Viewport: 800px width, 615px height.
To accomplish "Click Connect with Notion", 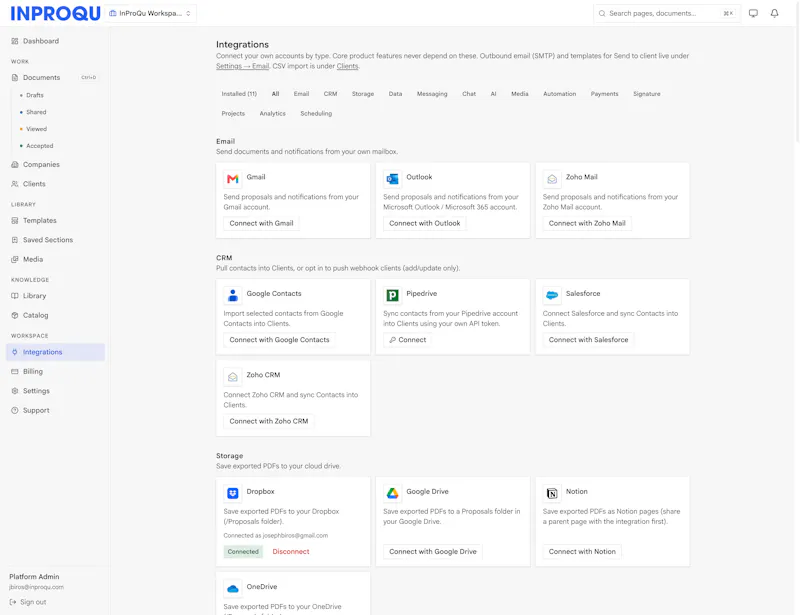I will tap(582, 552).
